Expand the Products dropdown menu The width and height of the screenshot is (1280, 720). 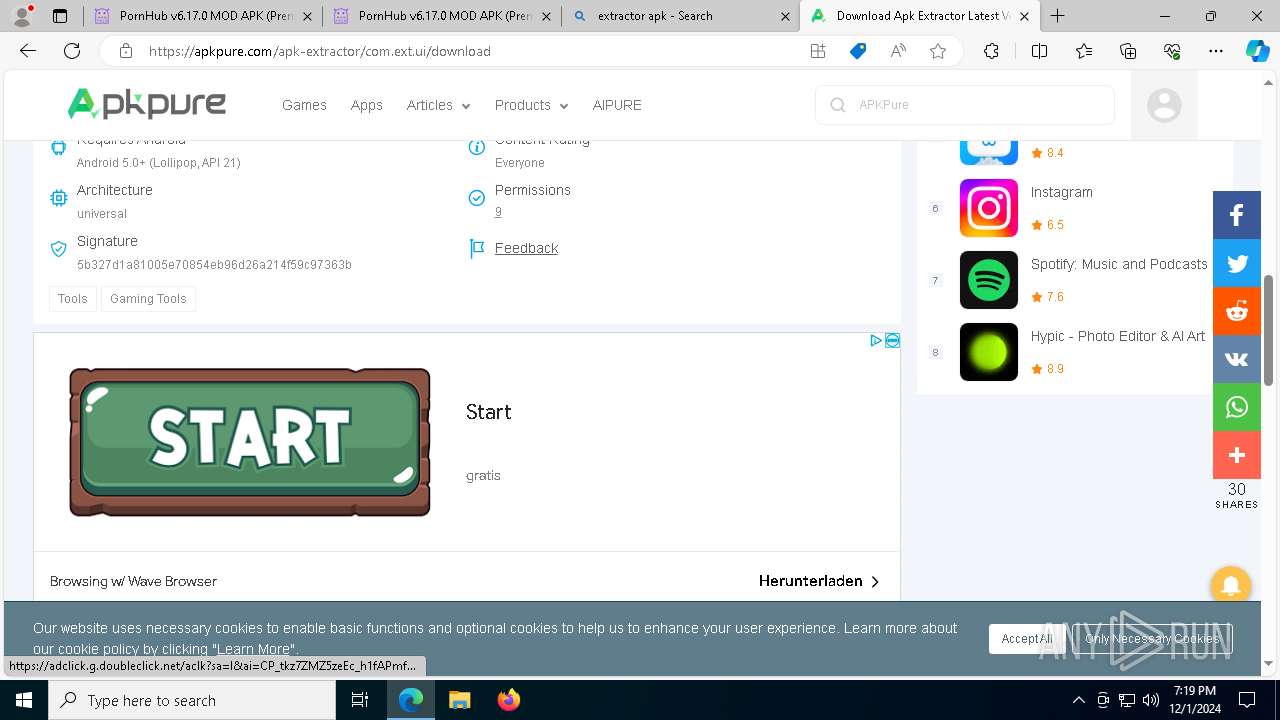(x=531, y=105)
